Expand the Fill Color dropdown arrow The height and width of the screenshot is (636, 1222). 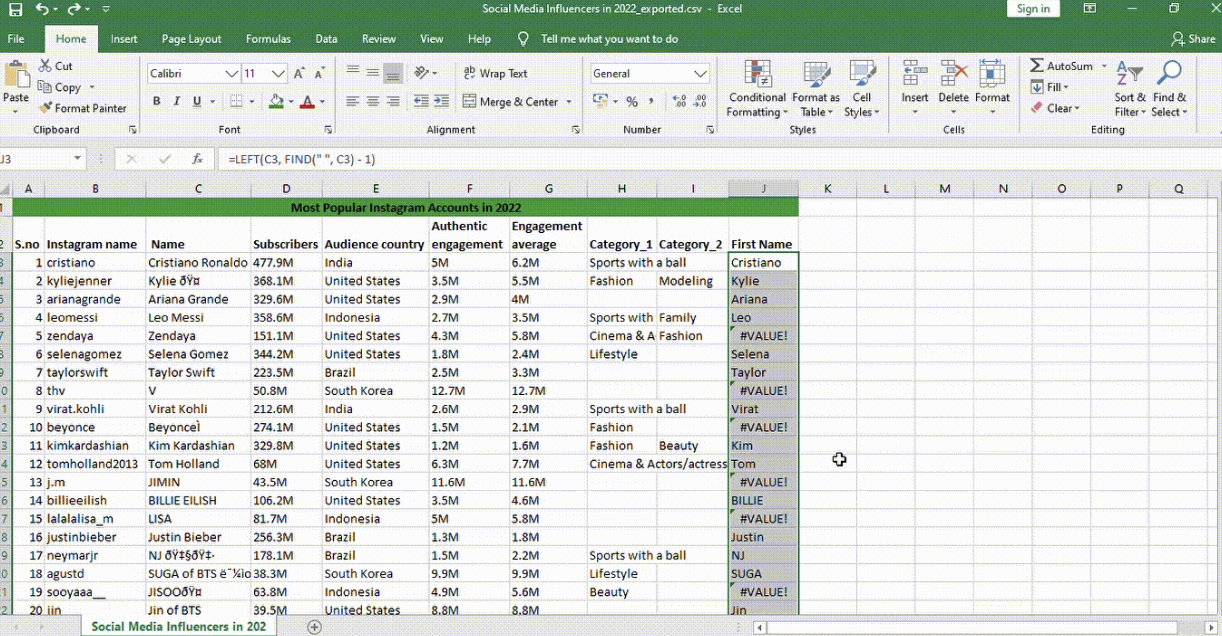click(x=291, y=103)
